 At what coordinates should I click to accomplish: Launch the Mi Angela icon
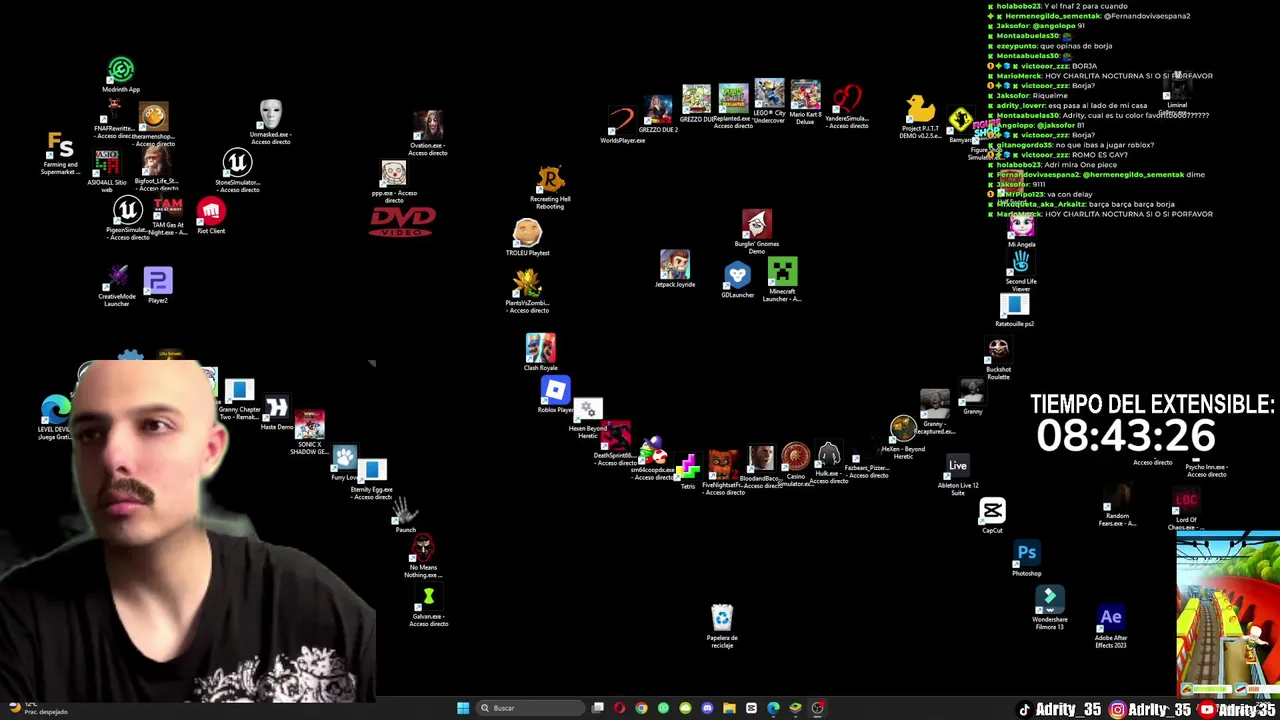pos(1021,226)
